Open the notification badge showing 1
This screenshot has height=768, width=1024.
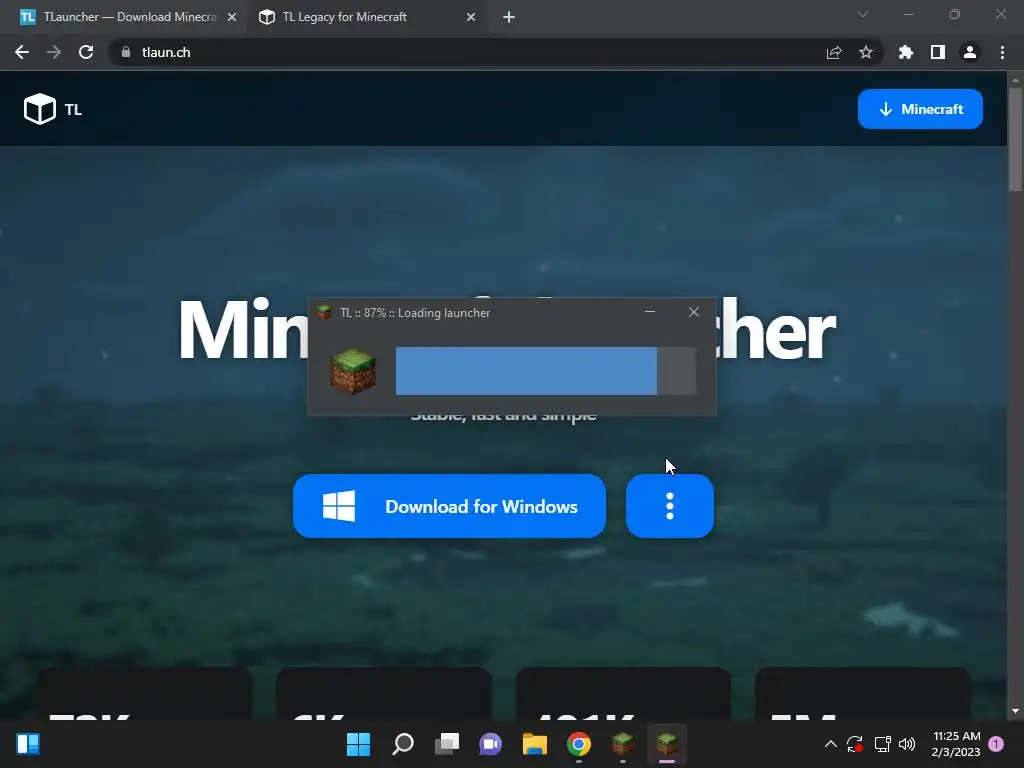(x=997, y=744)
